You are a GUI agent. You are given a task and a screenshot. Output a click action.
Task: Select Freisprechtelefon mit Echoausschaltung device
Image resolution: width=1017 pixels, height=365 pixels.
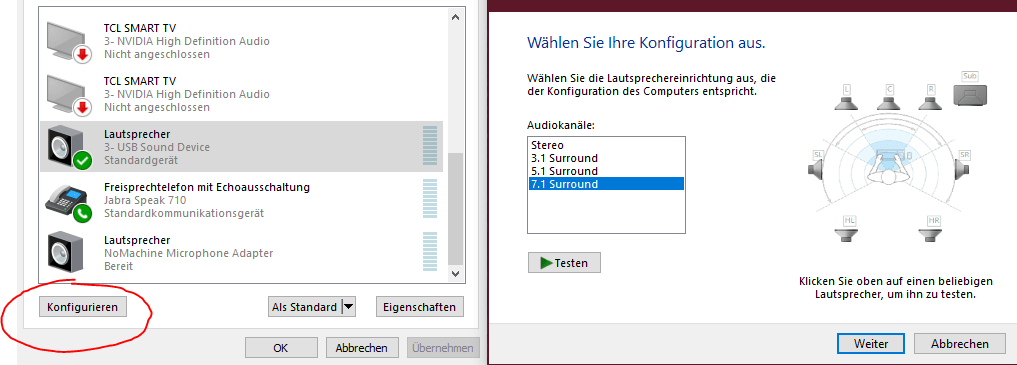[241, 200]
